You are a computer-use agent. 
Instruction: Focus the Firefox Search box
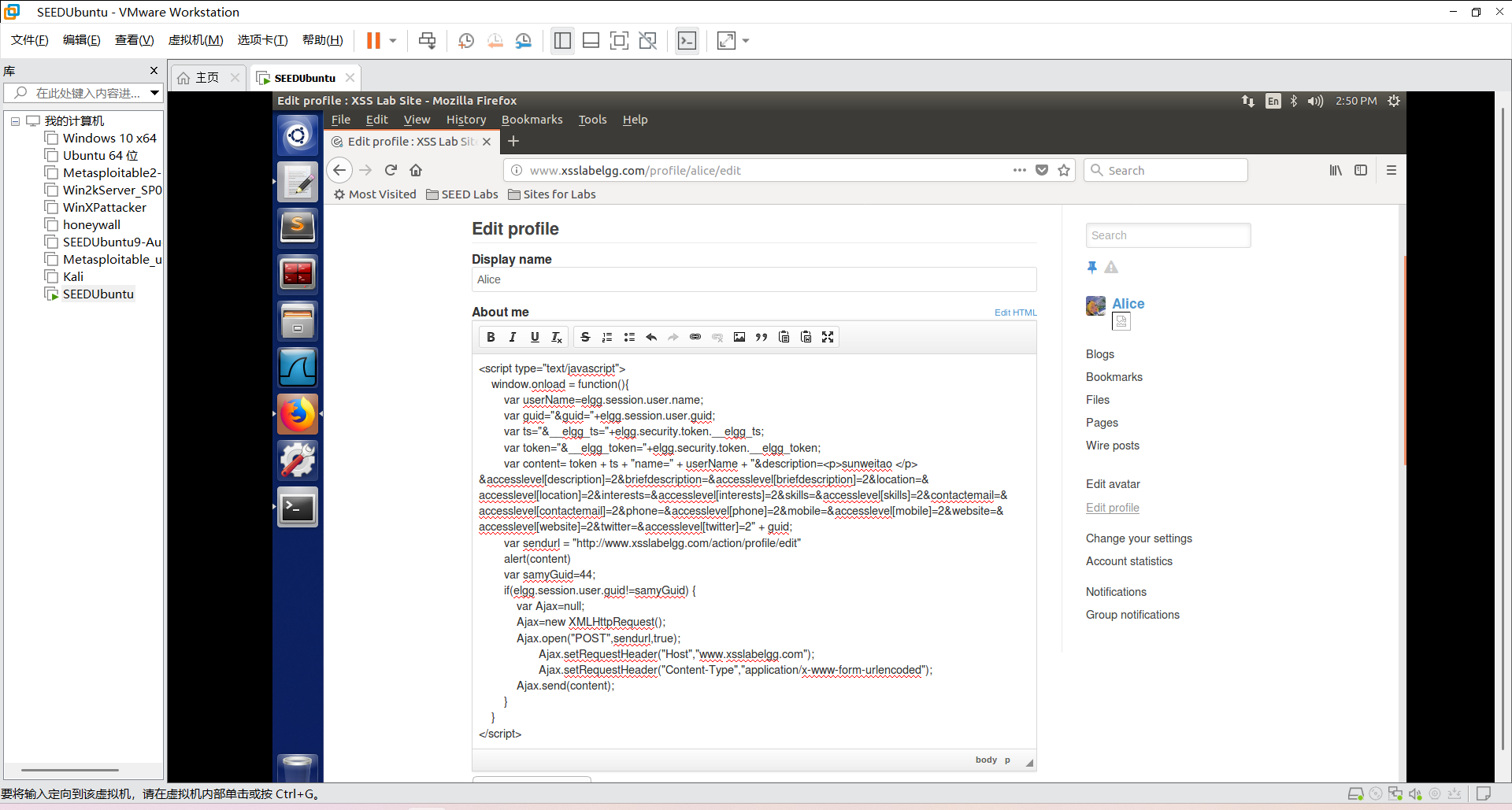click(x=1166, y=170)
